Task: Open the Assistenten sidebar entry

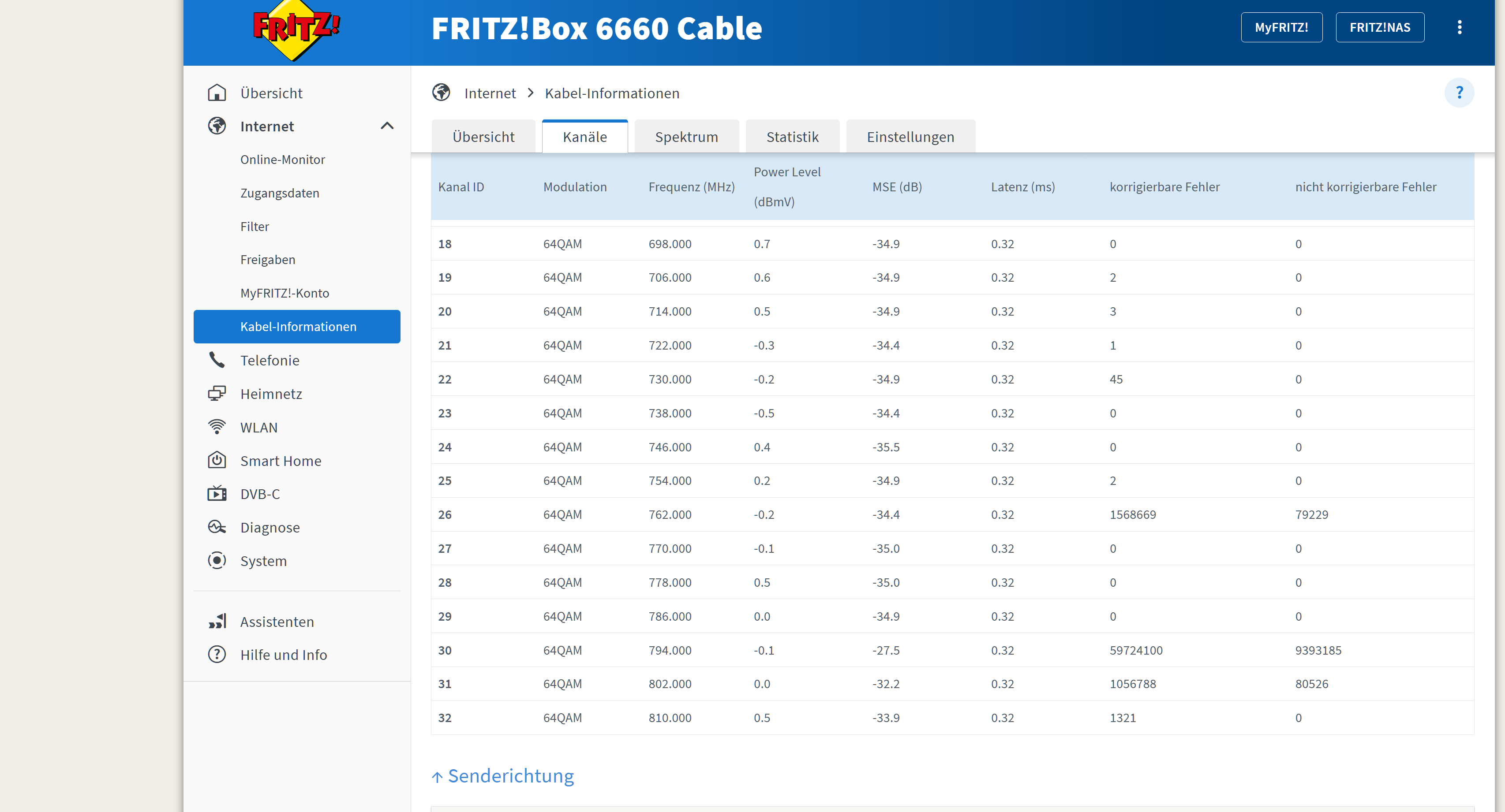Action: click(x=277, y=622)
